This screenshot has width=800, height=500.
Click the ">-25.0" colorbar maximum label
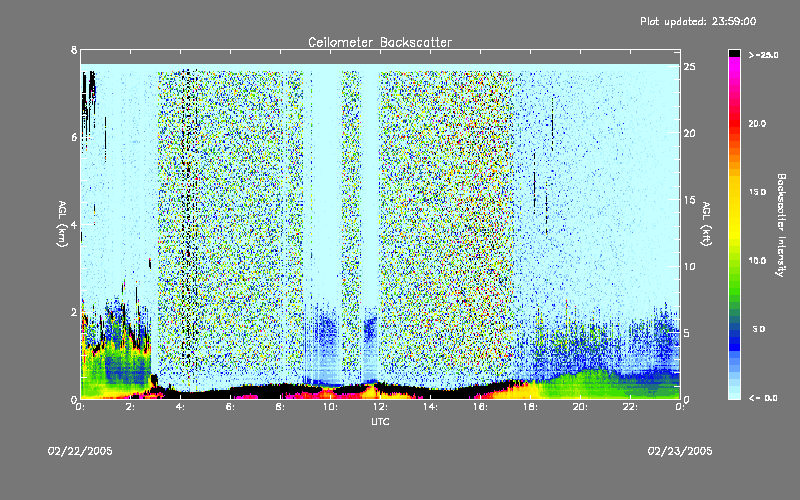(763, 55)
